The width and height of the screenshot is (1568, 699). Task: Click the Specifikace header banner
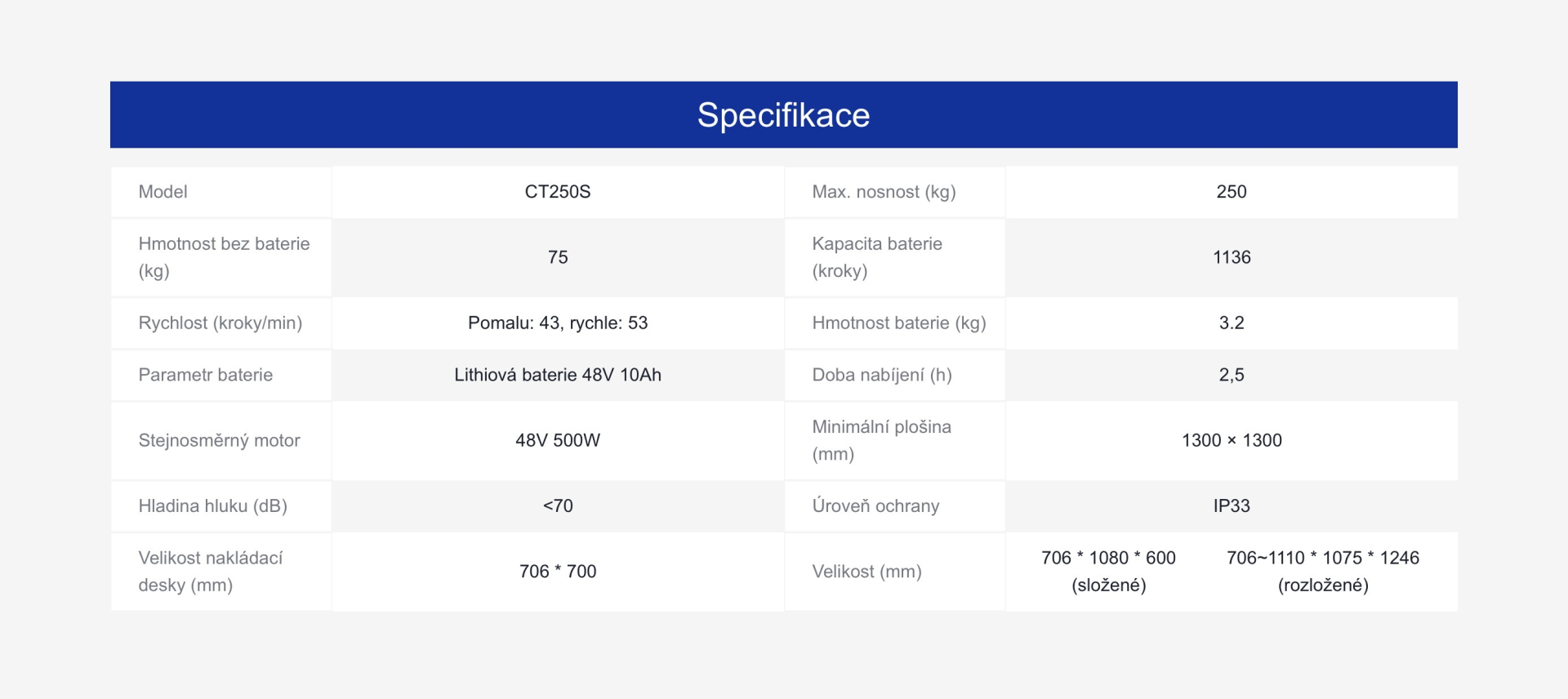click(784, 114)
